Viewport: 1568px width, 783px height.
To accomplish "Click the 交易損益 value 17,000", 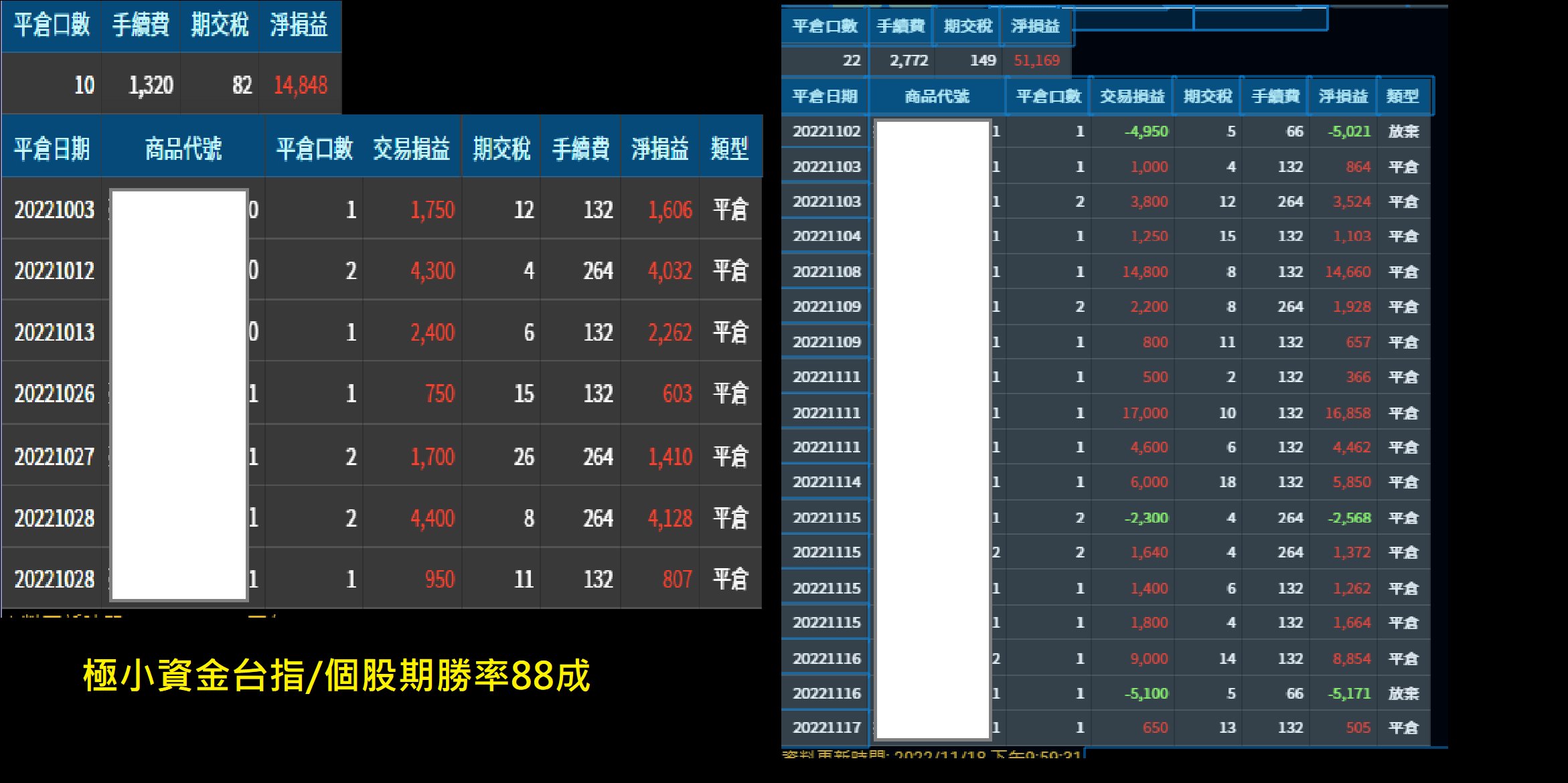I will pos(1145,413).
